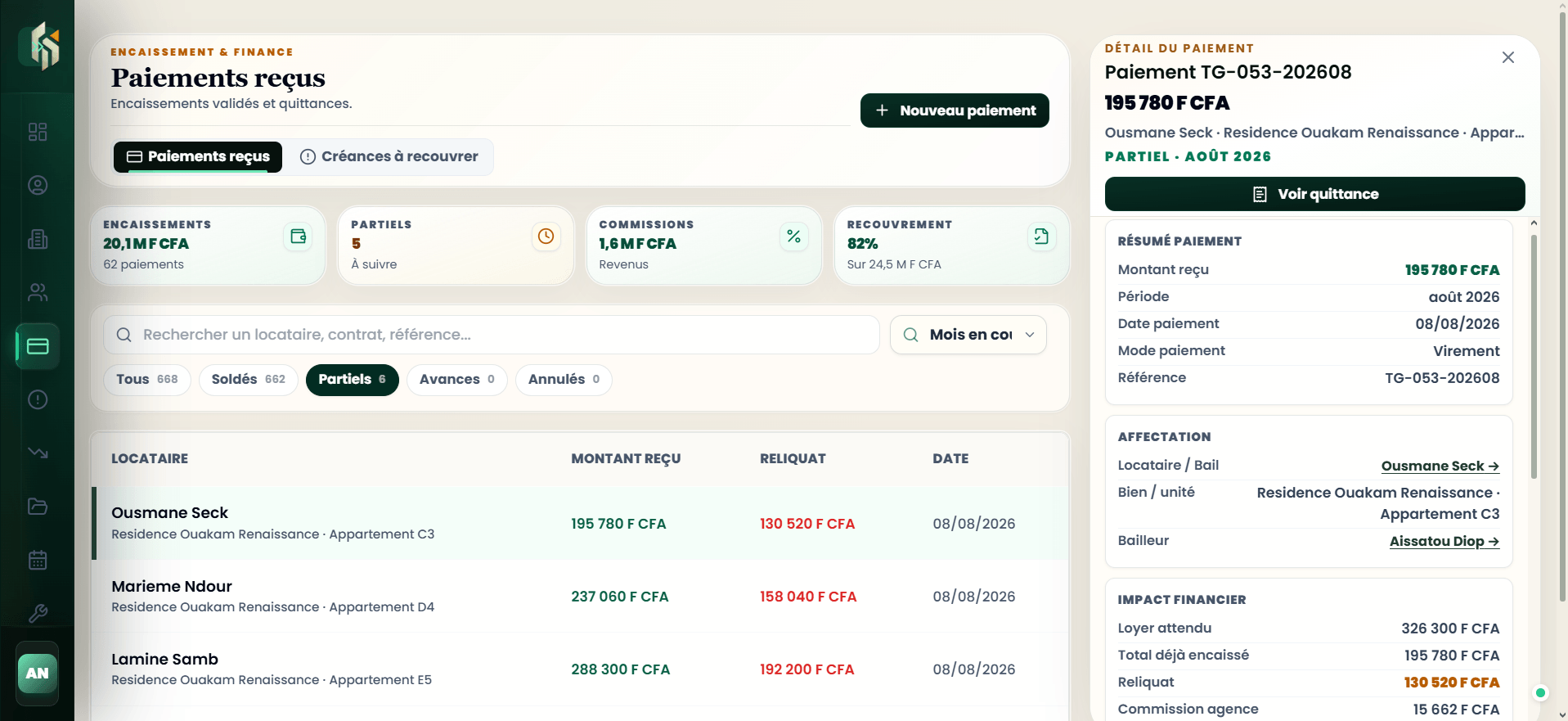This screenshot has height=721, width=1568.
Task: Click percent icon on Commissions card
Action: [793, 237]
